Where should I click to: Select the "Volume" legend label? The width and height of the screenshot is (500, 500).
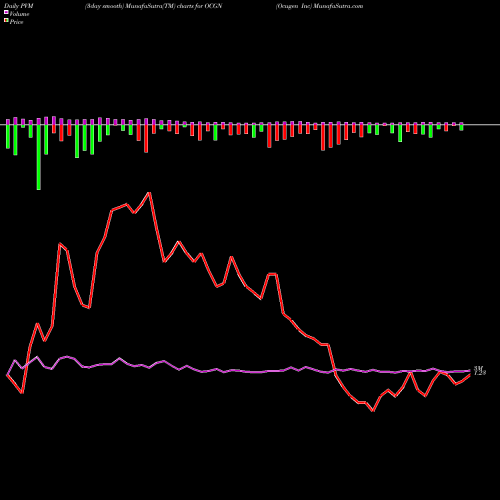pos(19,14)
